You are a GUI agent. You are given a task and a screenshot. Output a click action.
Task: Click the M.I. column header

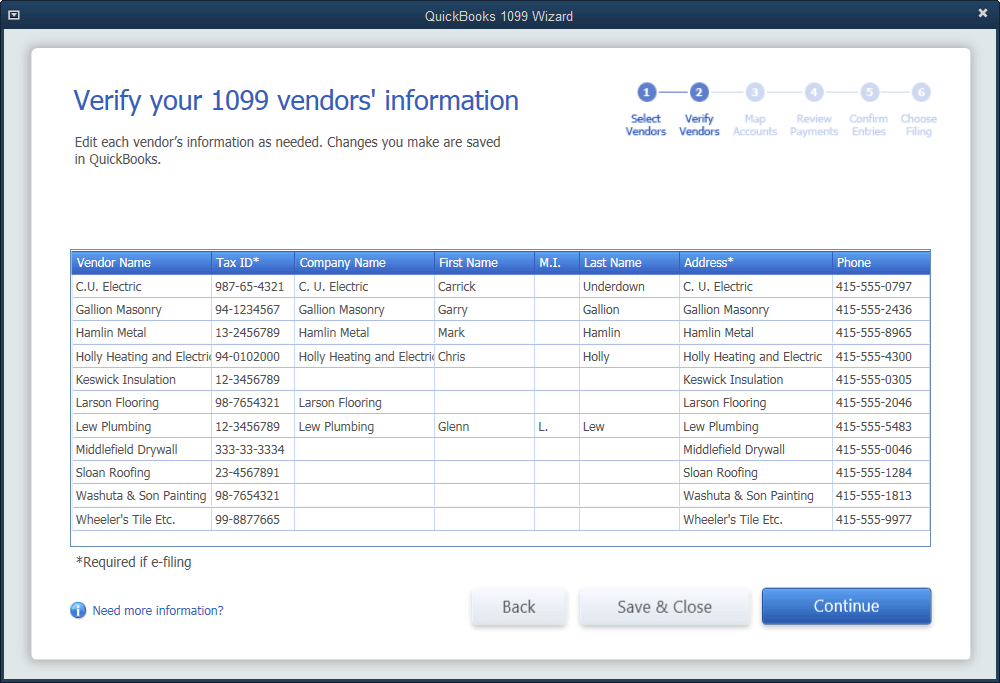coord(557,263)
